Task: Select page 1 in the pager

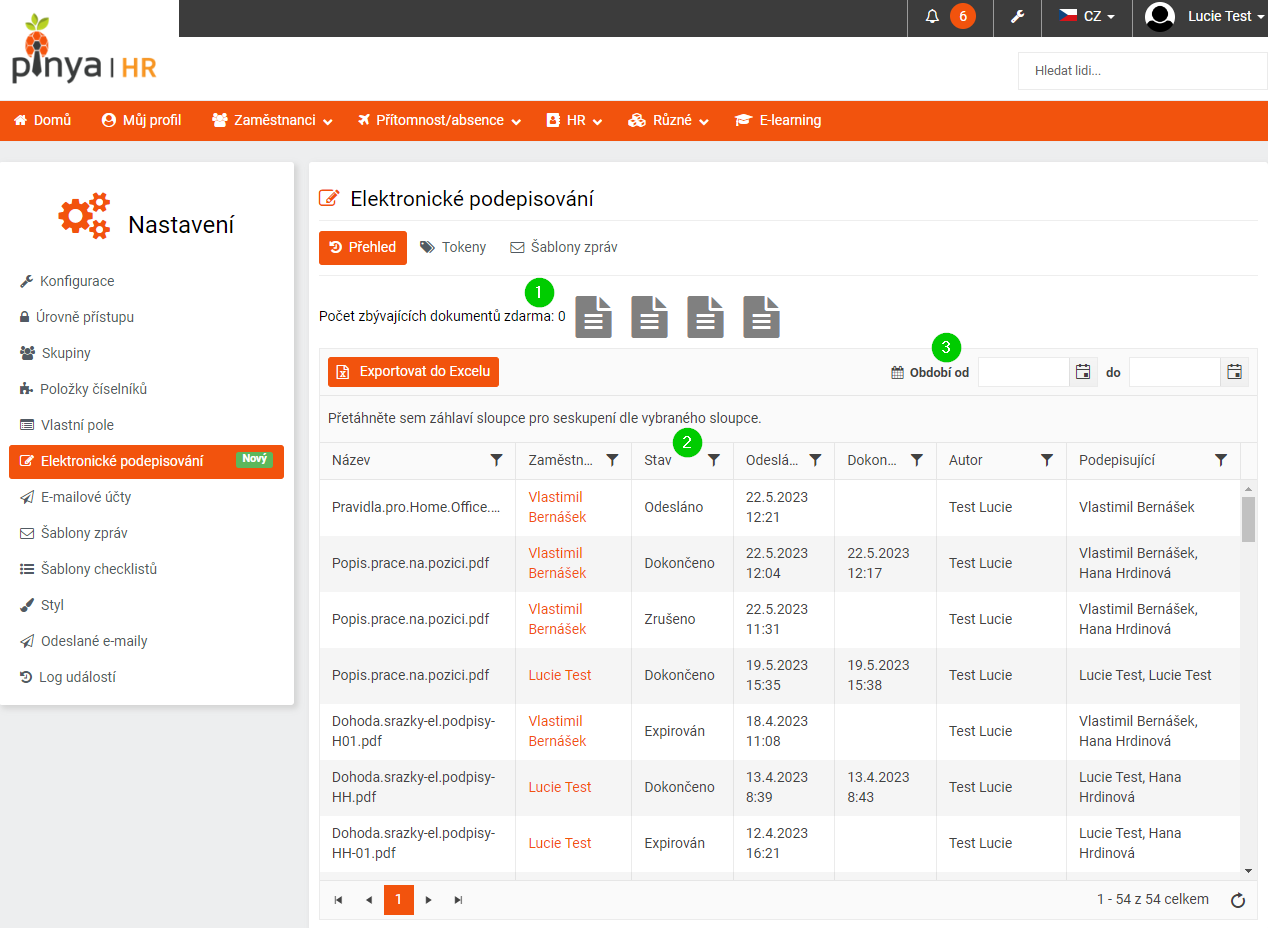Action: [x=398, y=900]
